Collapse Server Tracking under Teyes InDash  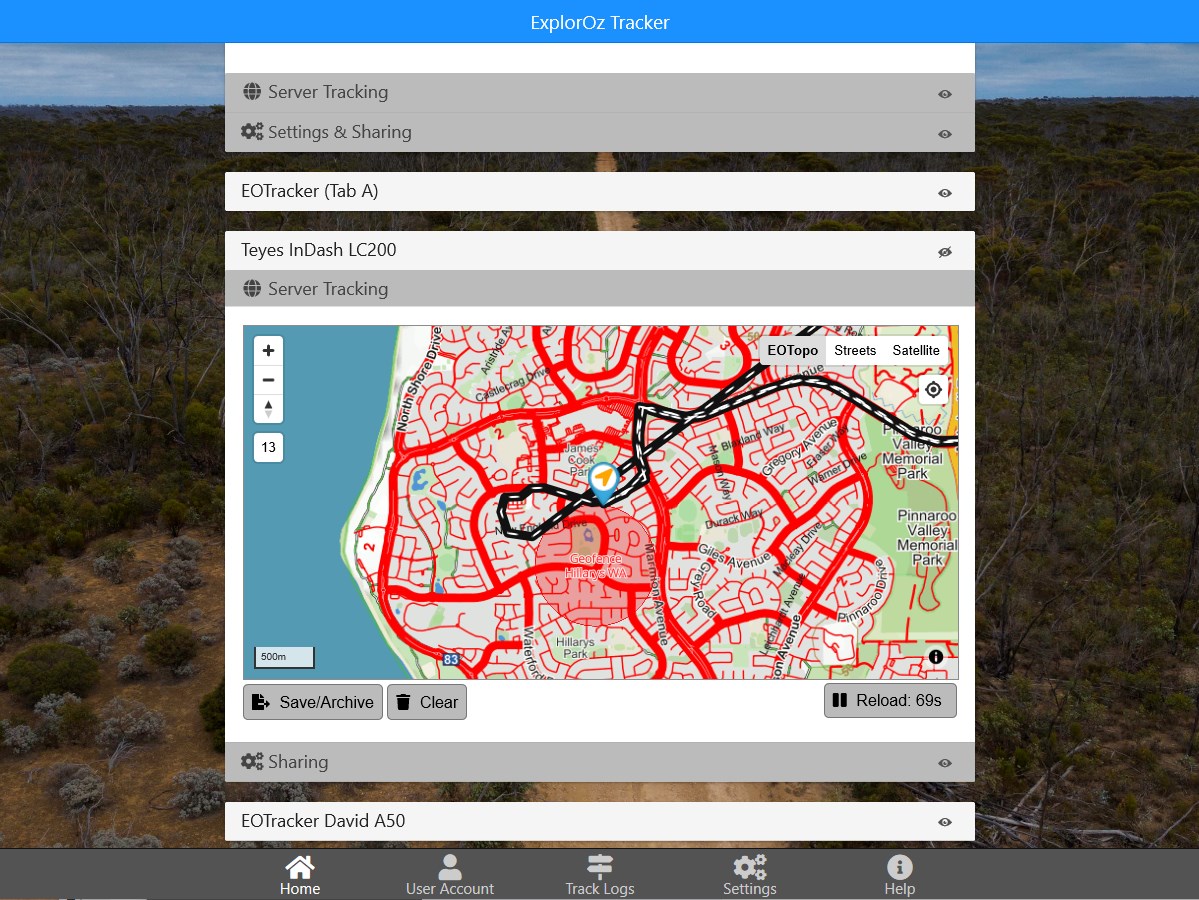coord(600,289)
